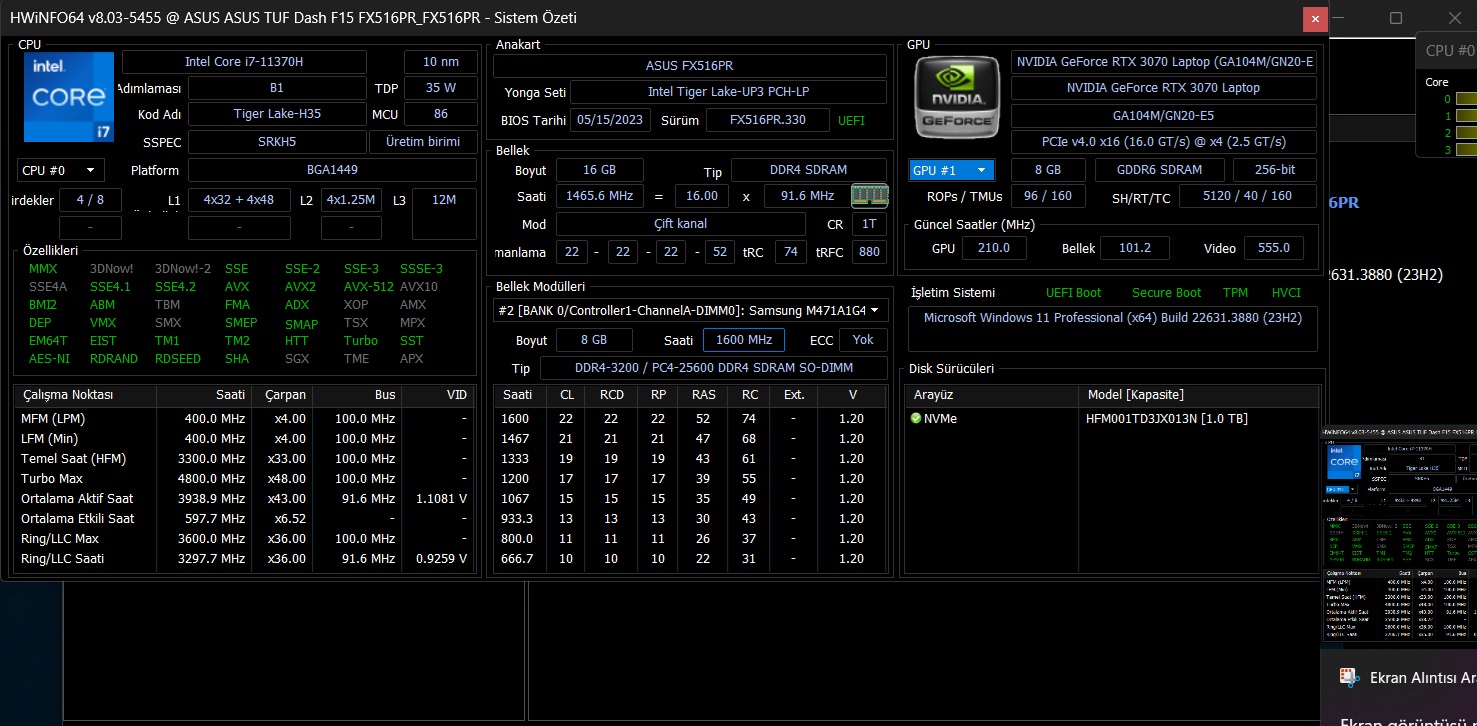Click the Core 2 usage bar

pos(1466,133)
